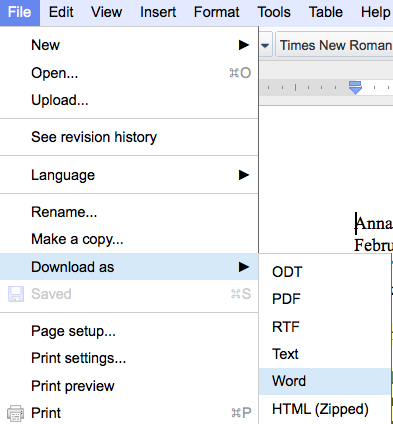Expand the Language submenu
Screen dimensions: 393x424
[129, 175]
